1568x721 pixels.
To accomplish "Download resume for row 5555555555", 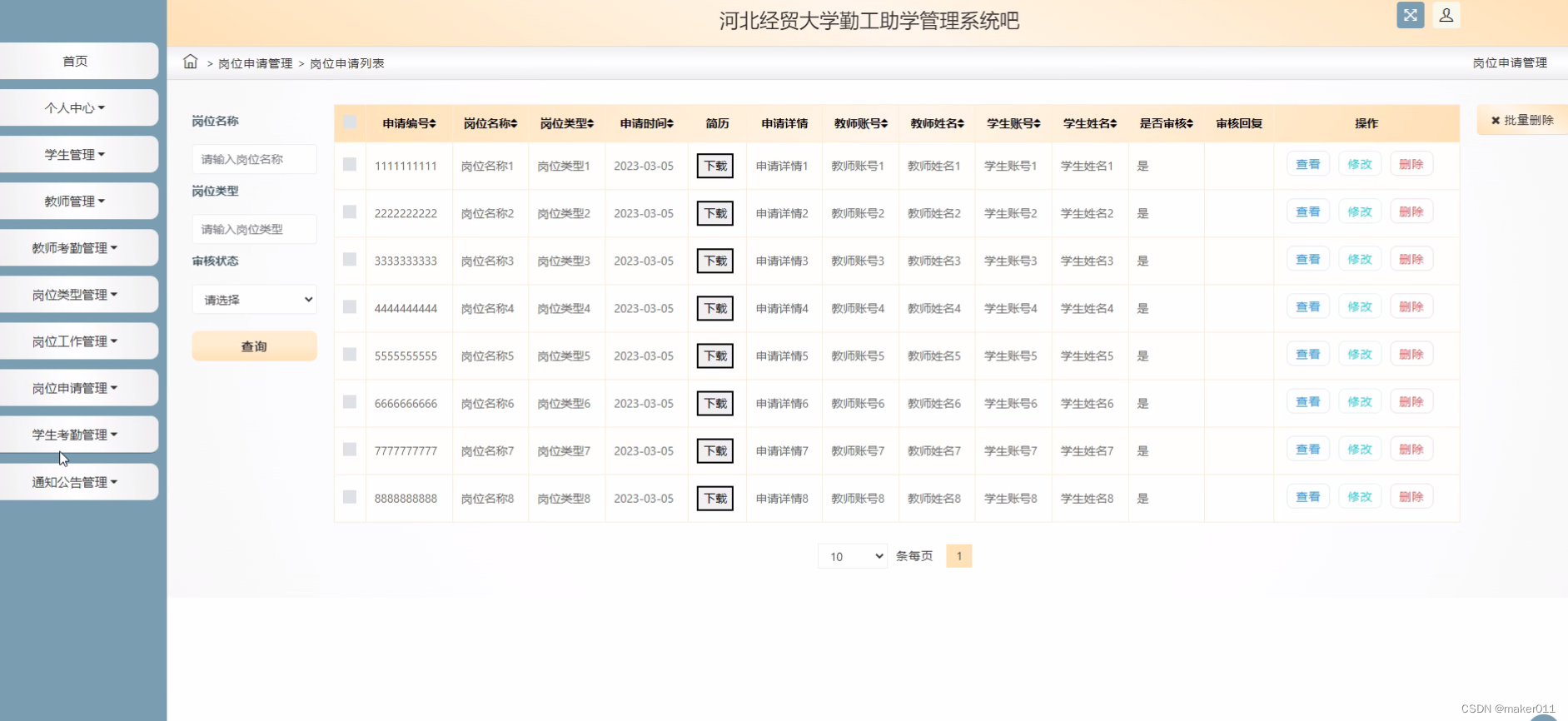I will click(715, 356).
